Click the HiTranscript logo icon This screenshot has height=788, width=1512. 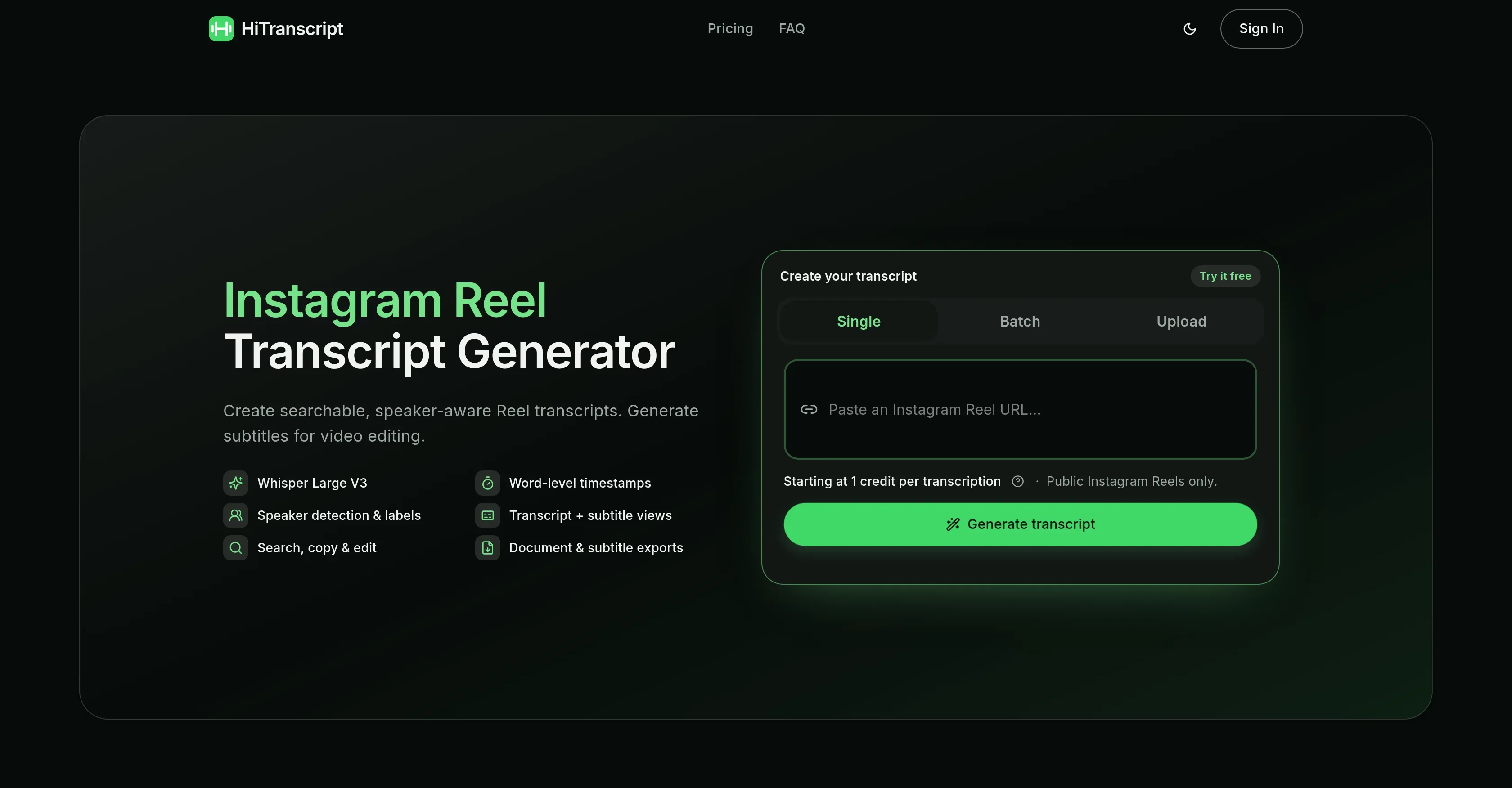tap(221, 29)
